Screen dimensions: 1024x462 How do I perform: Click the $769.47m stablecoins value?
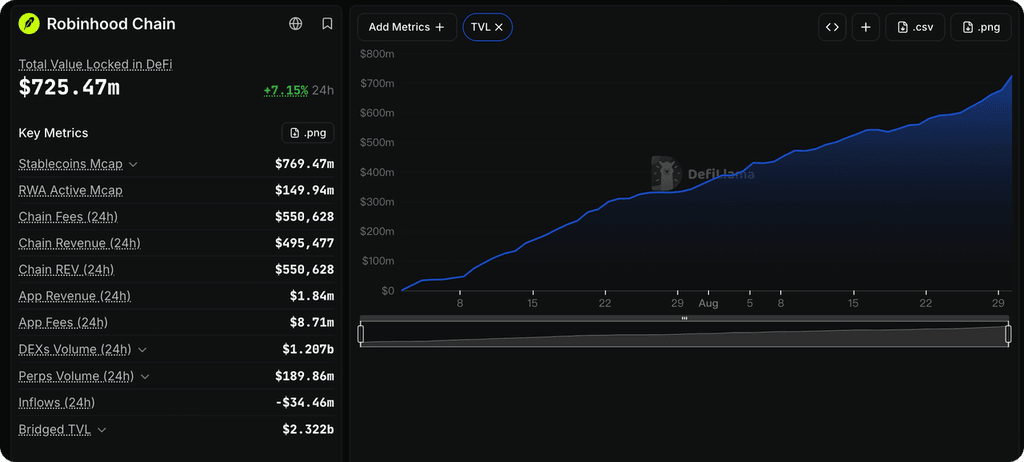click(304, 164)
